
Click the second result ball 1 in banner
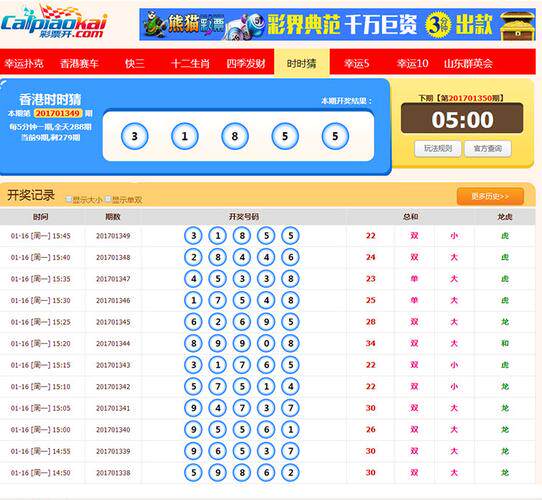tap(185, 136)
